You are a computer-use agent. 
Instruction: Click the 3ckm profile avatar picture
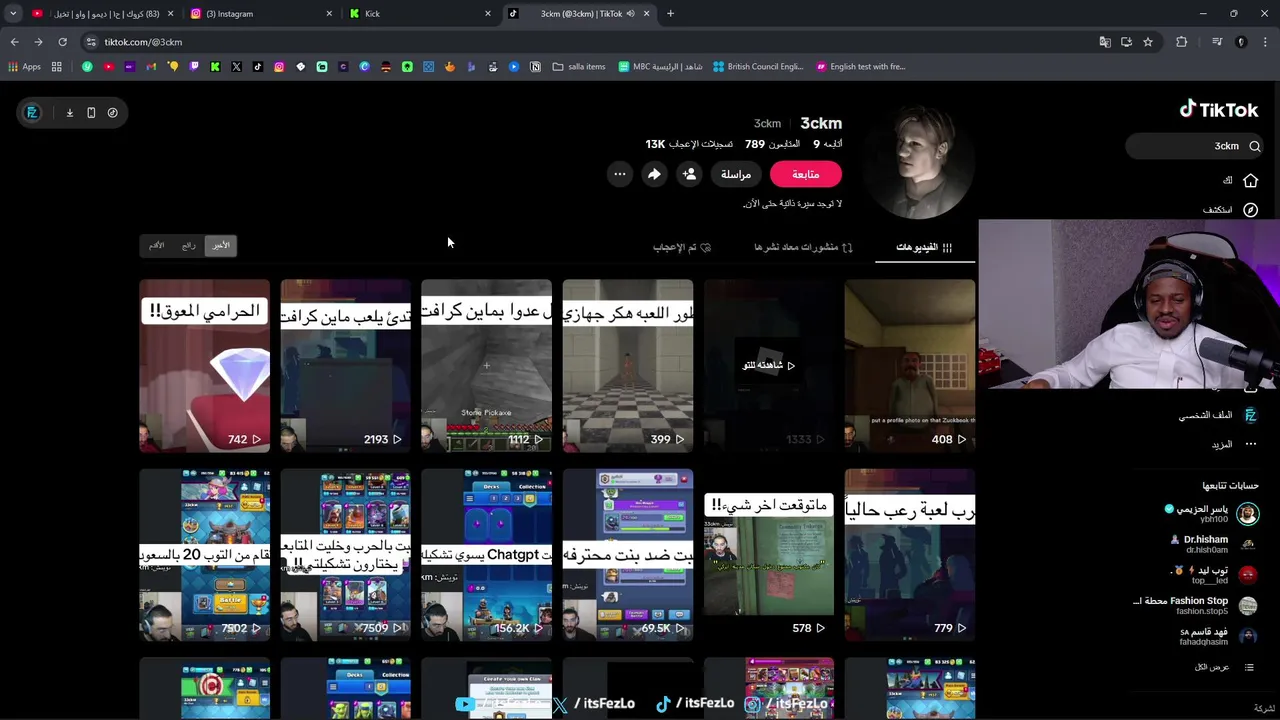tap(920, 161)
